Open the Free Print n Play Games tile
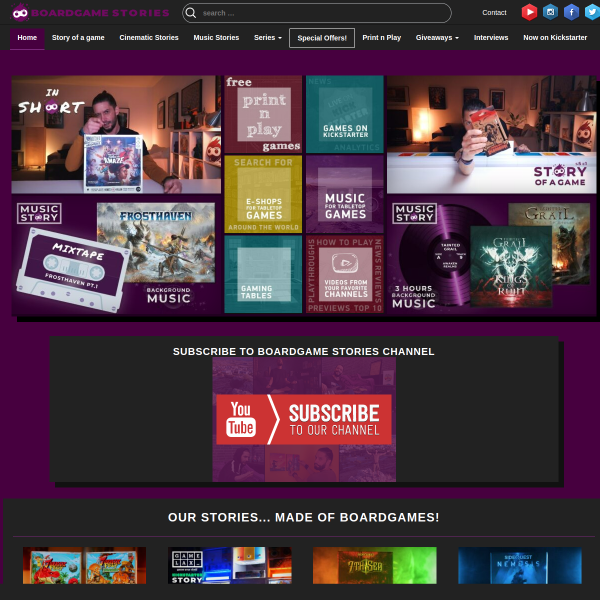The height and width of the screenshot is (600, 600). coord(263,113)
